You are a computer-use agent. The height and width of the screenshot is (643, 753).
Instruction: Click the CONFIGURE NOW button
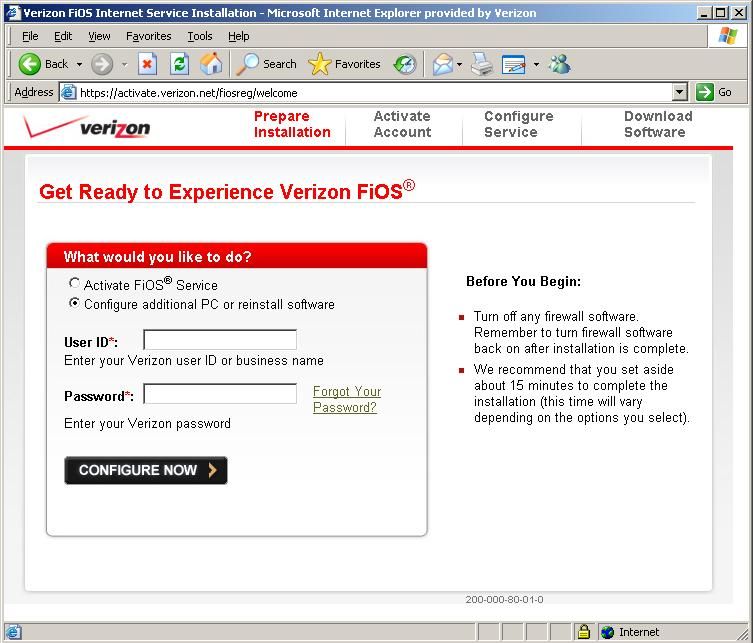(x=146, y=470)
